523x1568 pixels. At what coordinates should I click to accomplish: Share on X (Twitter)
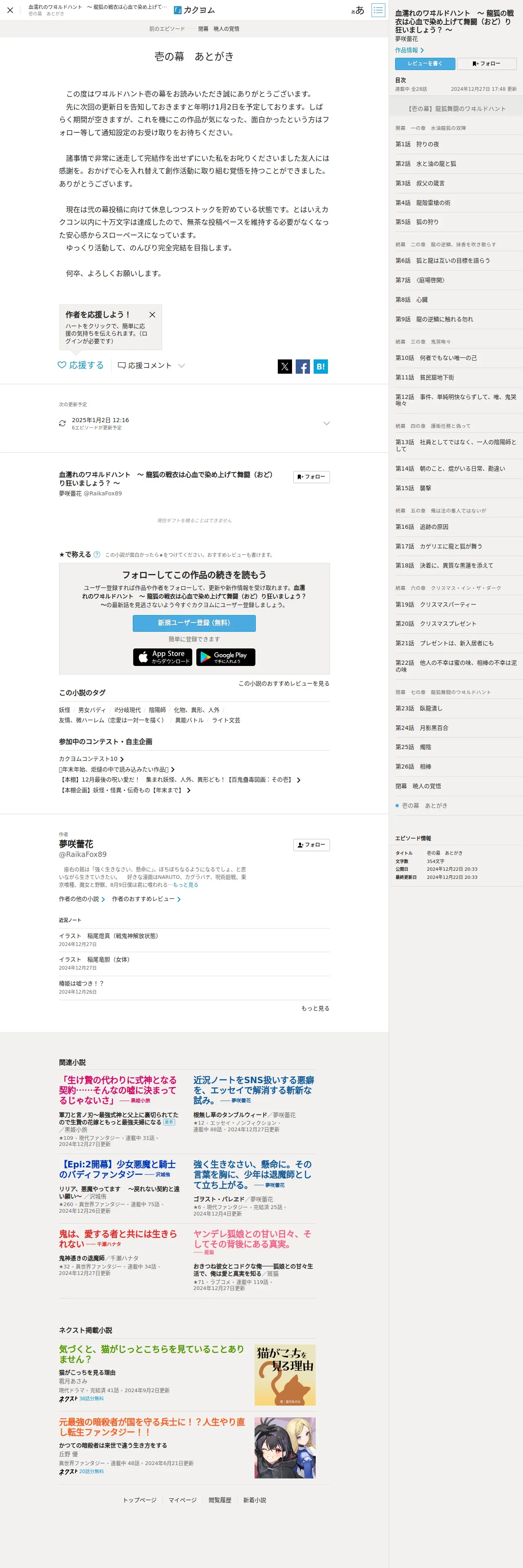284,366
